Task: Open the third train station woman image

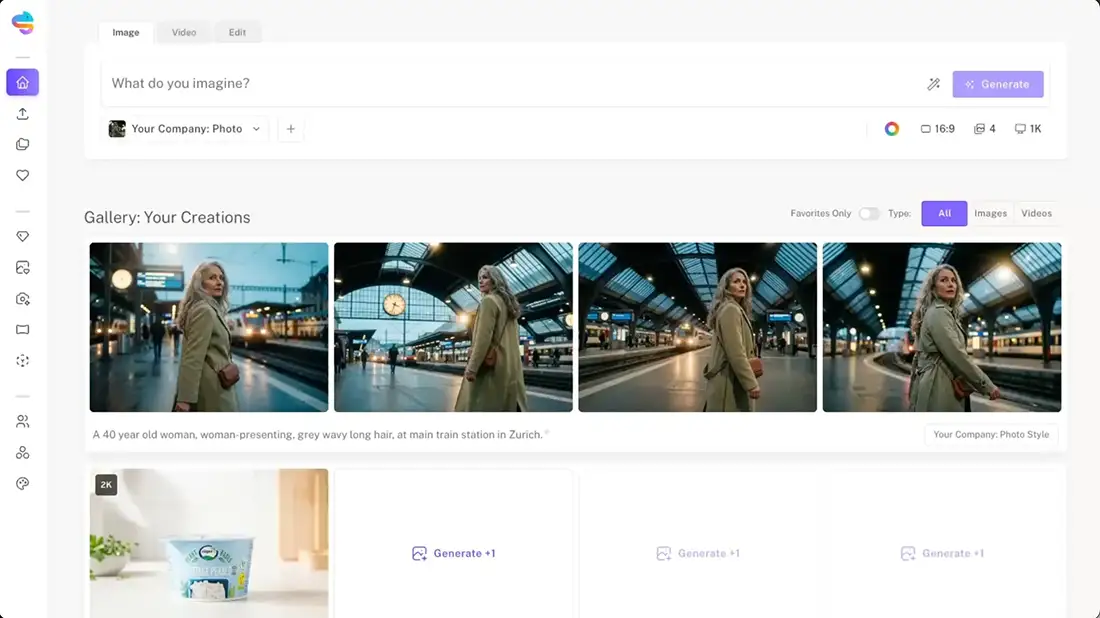Action: [697, 327]
